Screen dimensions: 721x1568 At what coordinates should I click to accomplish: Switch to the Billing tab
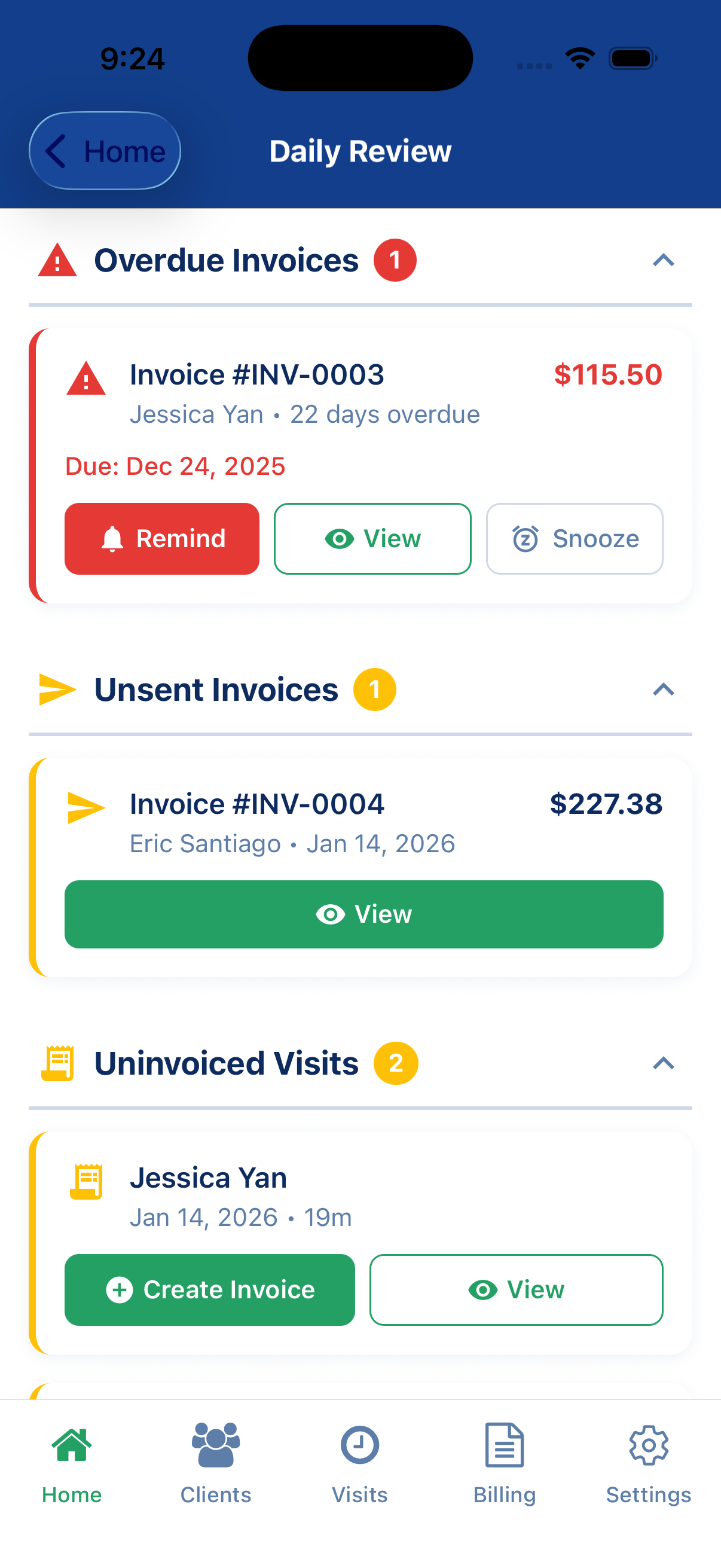pyautogui.click(x=505, y=1461)
